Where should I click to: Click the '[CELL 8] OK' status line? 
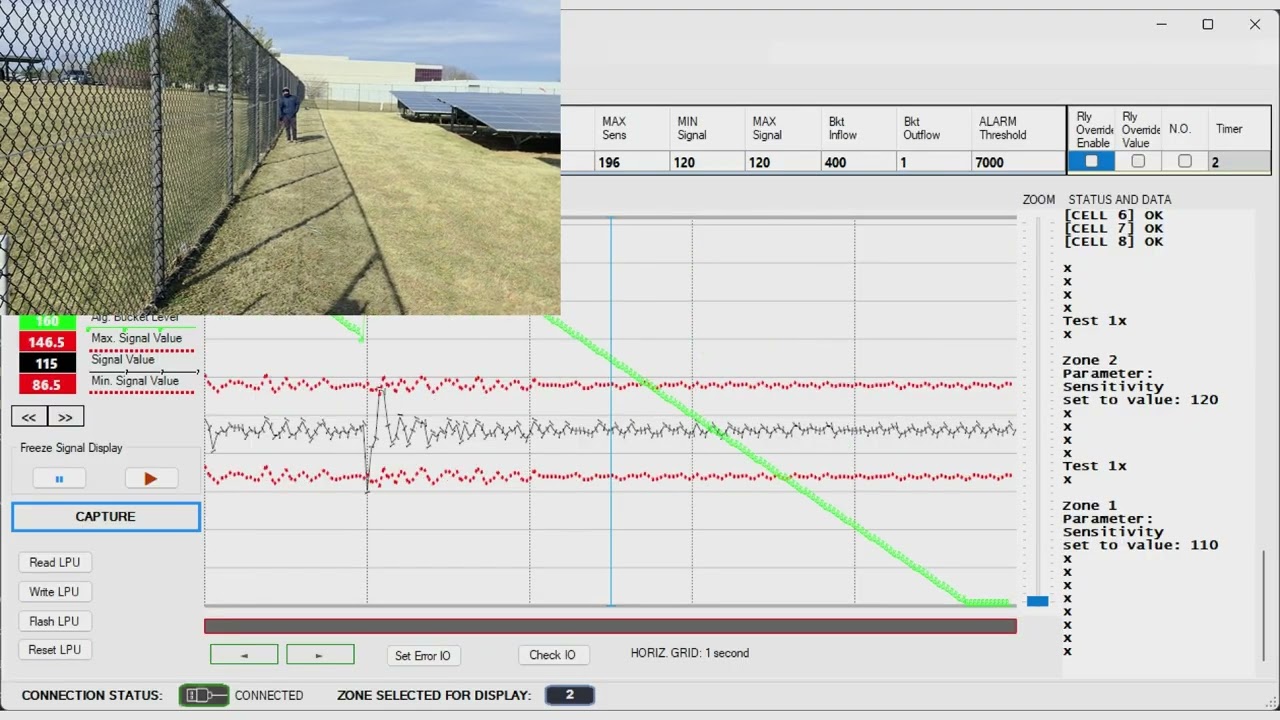[x=1113, y=241]
